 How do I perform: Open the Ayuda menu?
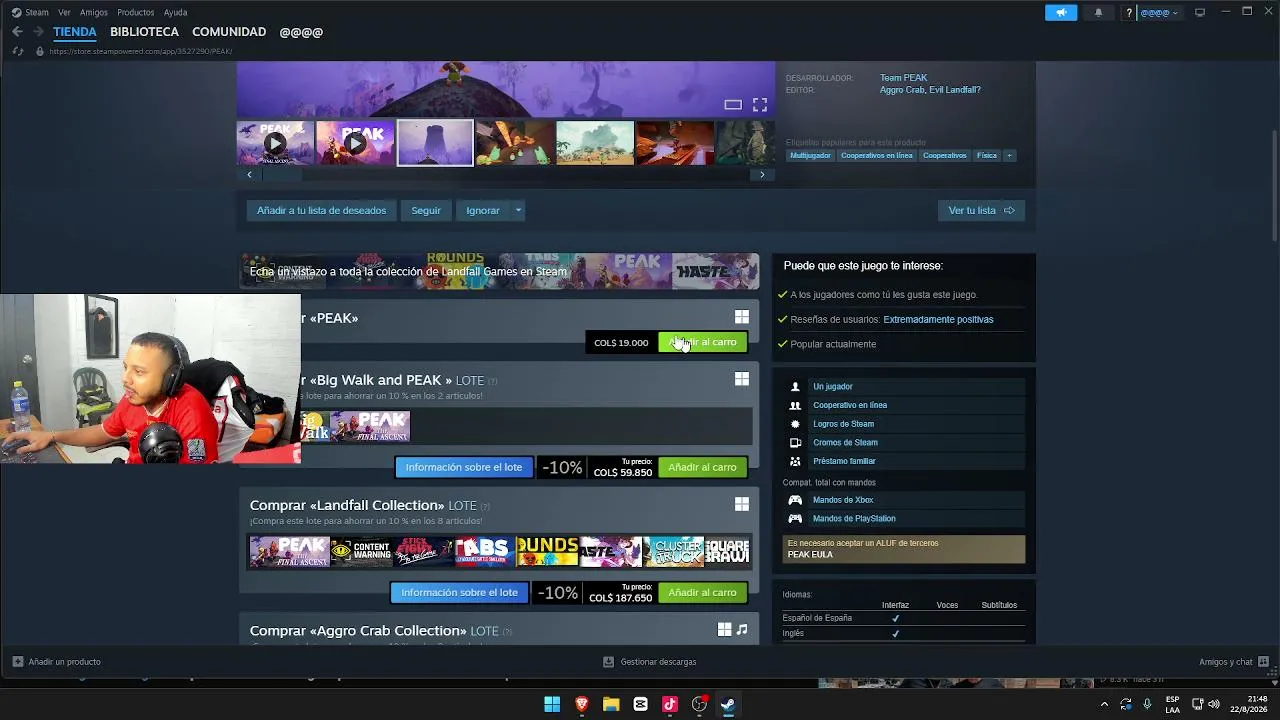click(175, 13)
